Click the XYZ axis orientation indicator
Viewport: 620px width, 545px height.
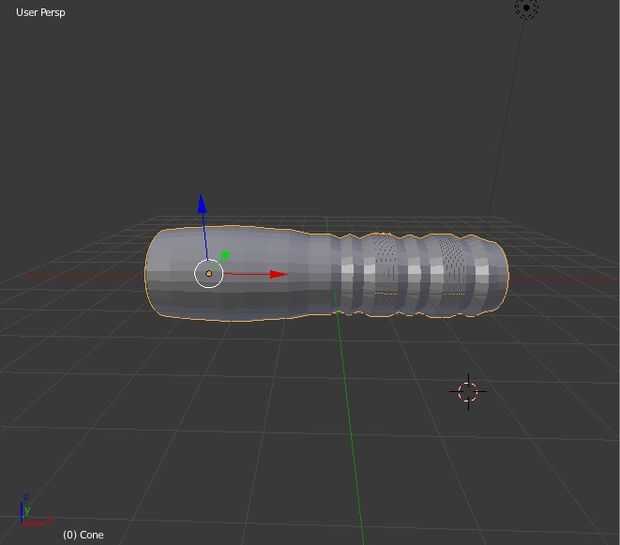(35, 512)
